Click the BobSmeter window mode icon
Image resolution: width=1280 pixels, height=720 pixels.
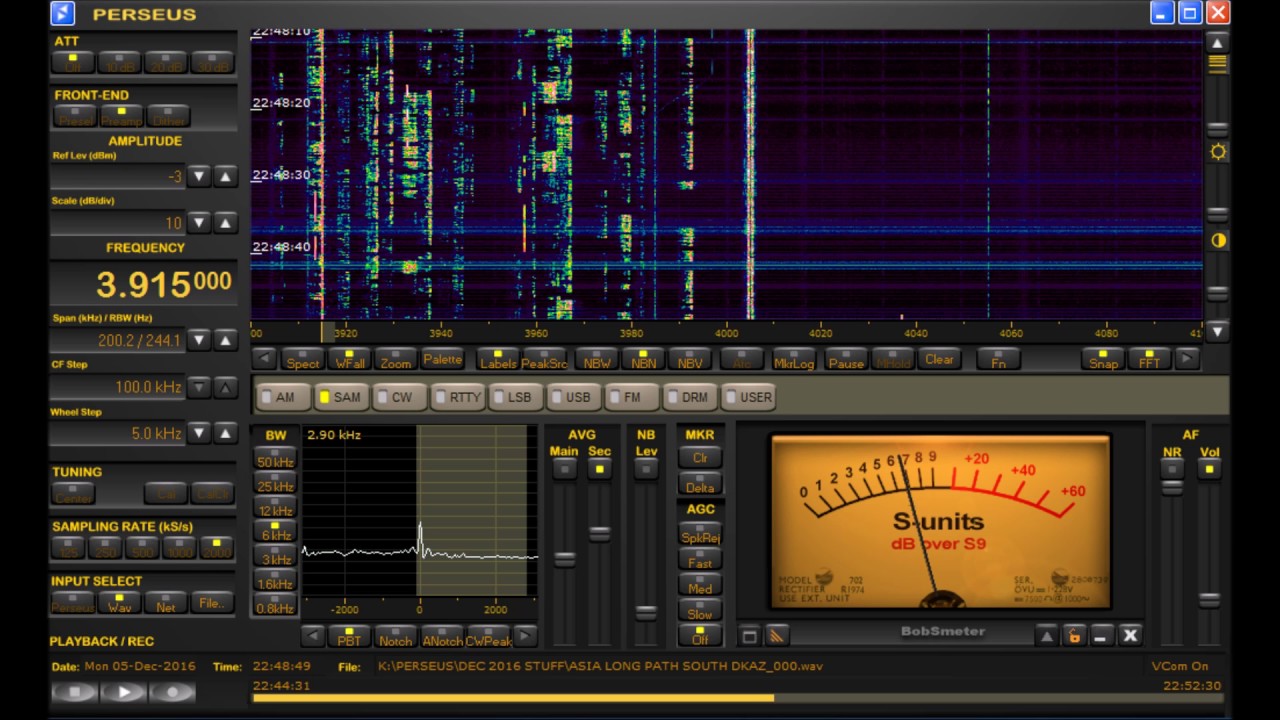(x=749, y=636)
